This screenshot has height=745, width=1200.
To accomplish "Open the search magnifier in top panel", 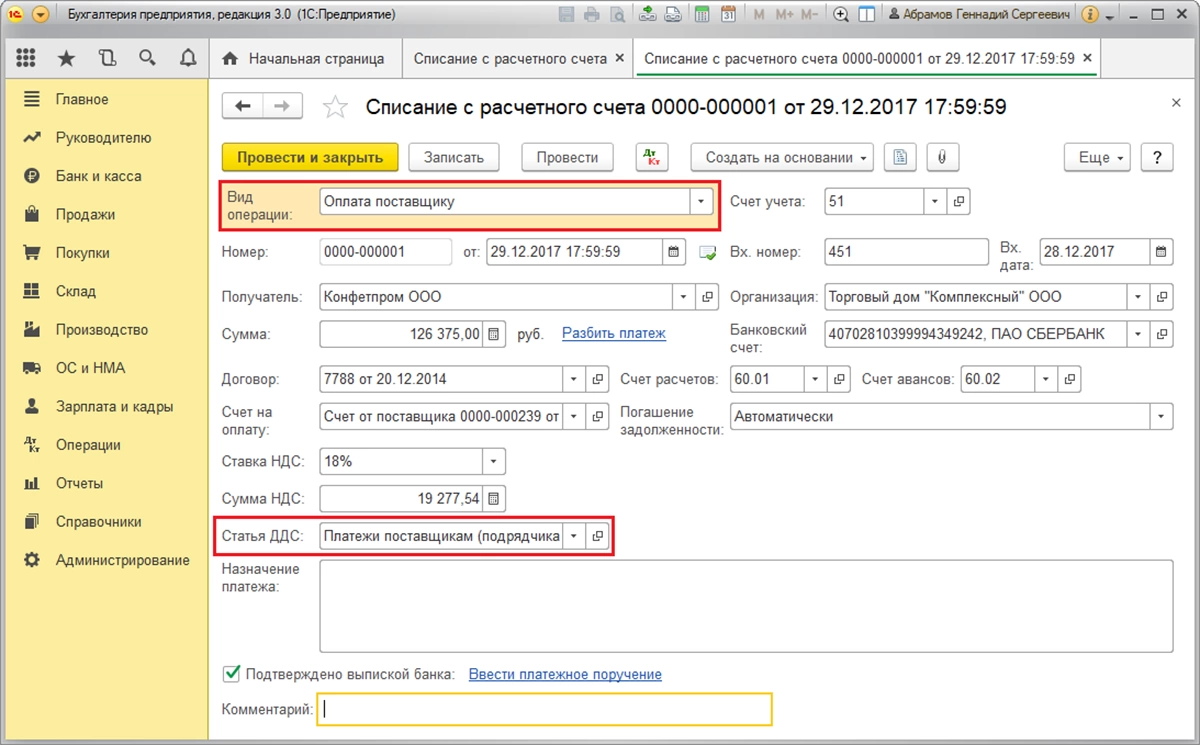I will click(148, 58).
